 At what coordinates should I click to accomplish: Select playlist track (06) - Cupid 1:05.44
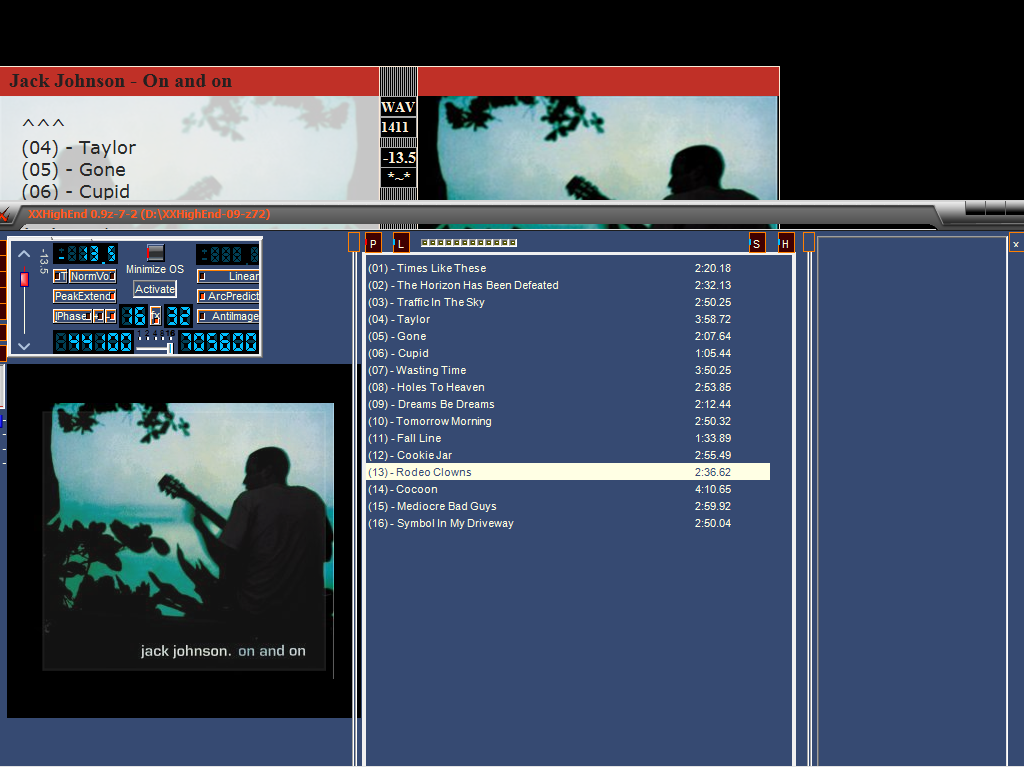point(568,353)
